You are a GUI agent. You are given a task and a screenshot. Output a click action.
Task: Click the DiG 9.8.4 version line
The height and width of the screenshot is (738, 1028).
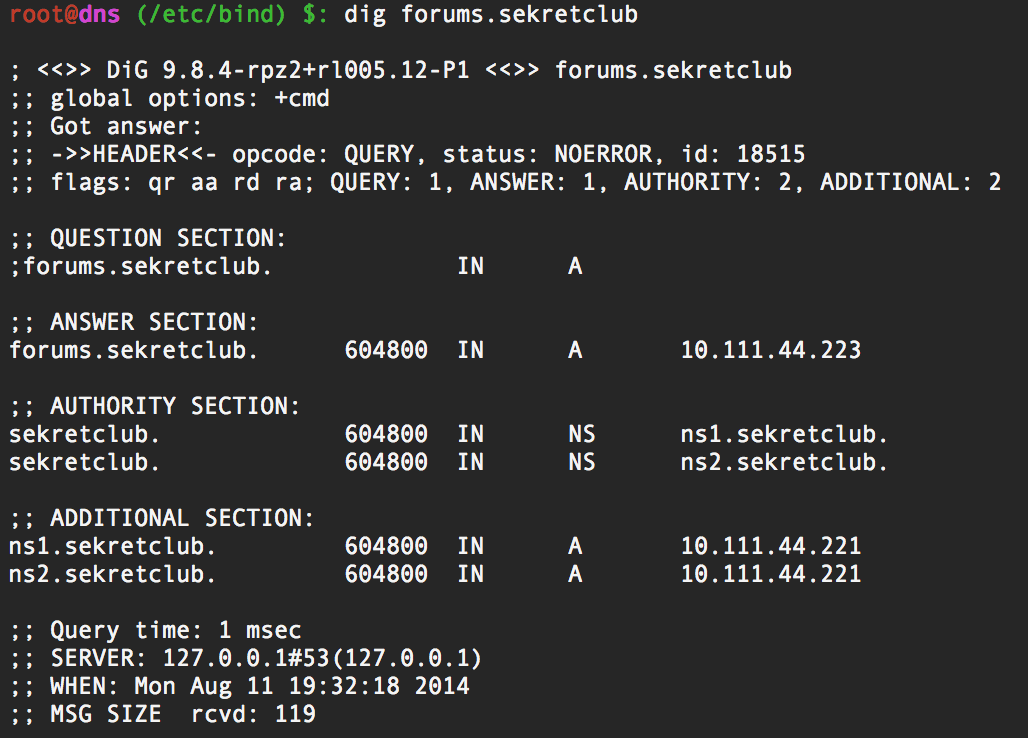tap(401, 70)
